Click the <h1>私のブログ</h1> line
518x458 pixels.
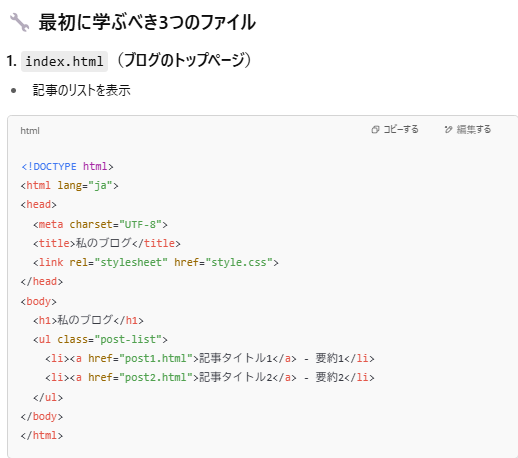pyautogui.click(x=88, y=320)
